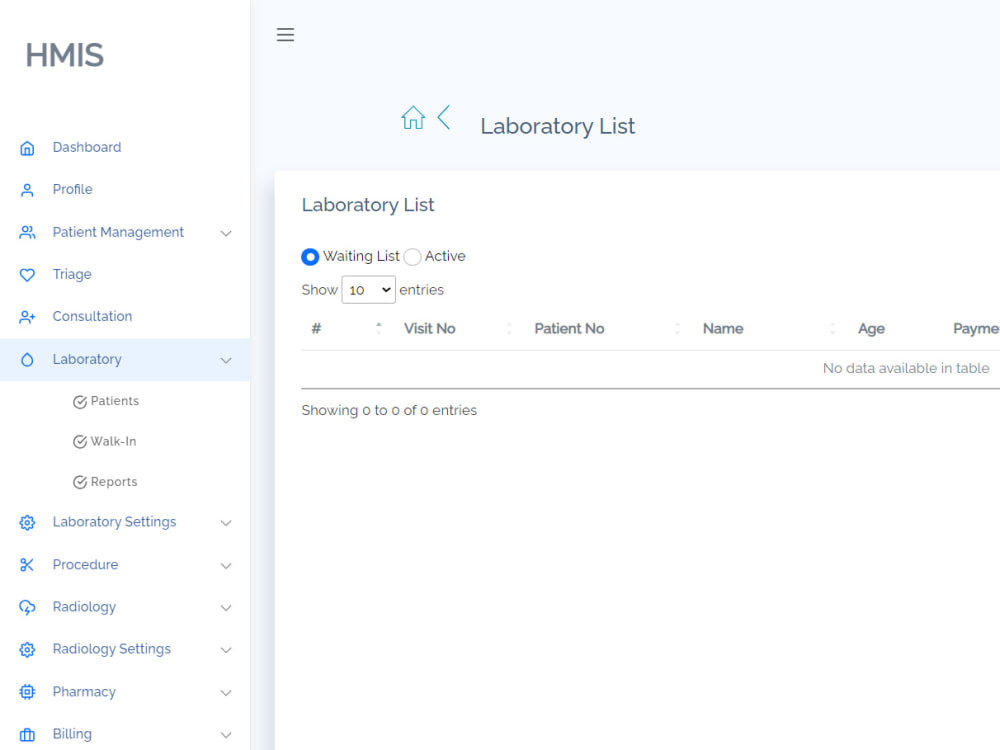
Task: Expand the Billing chevron
Action: pyautogui.click(x=226, y=735)
